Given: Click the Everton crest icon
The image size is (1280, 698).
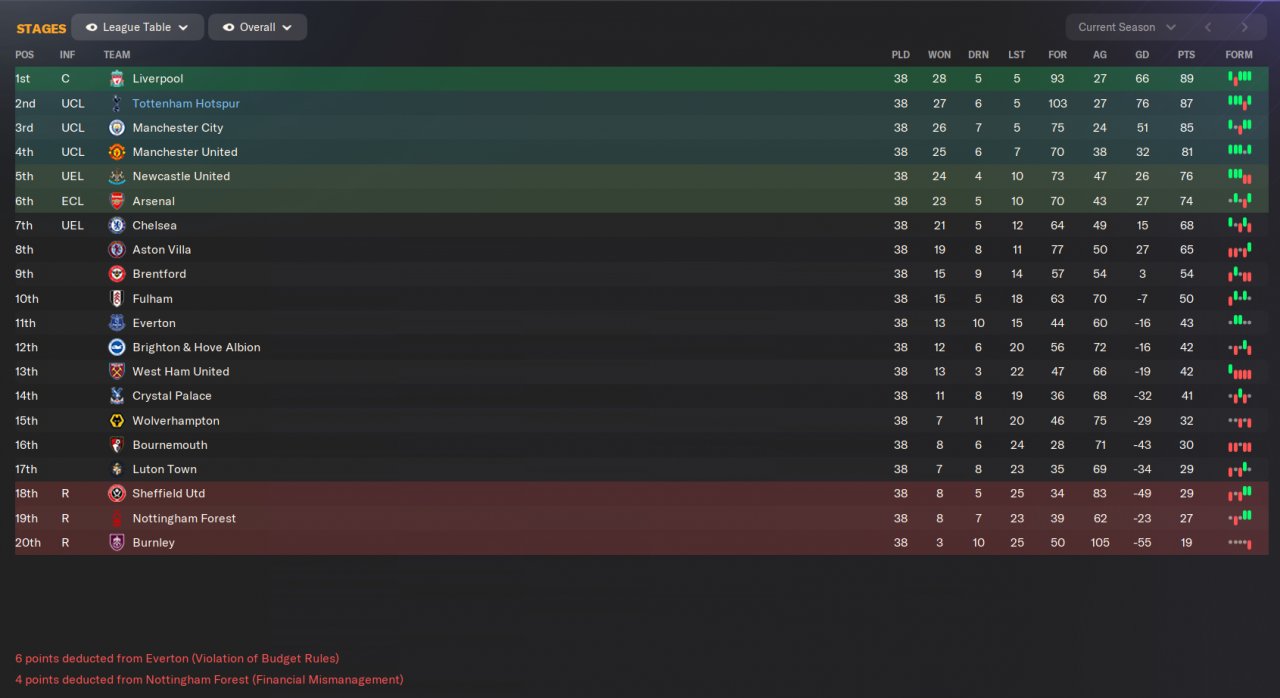Looking at the screenshot, I should (117, 323).
